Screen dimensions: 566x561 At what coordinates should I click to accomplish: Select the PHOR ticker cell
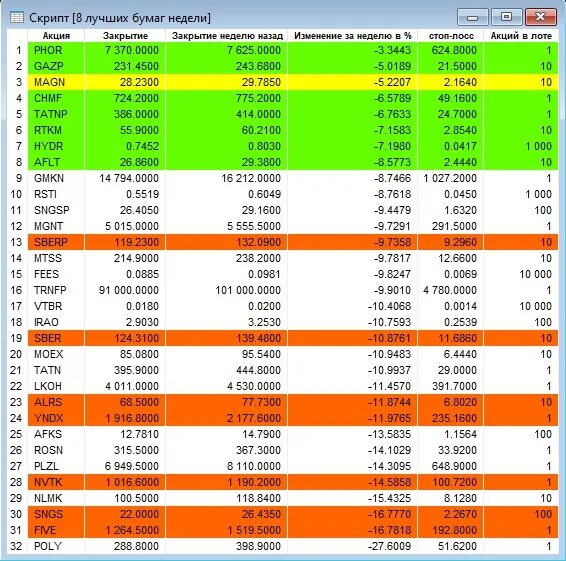coord(56,50)
